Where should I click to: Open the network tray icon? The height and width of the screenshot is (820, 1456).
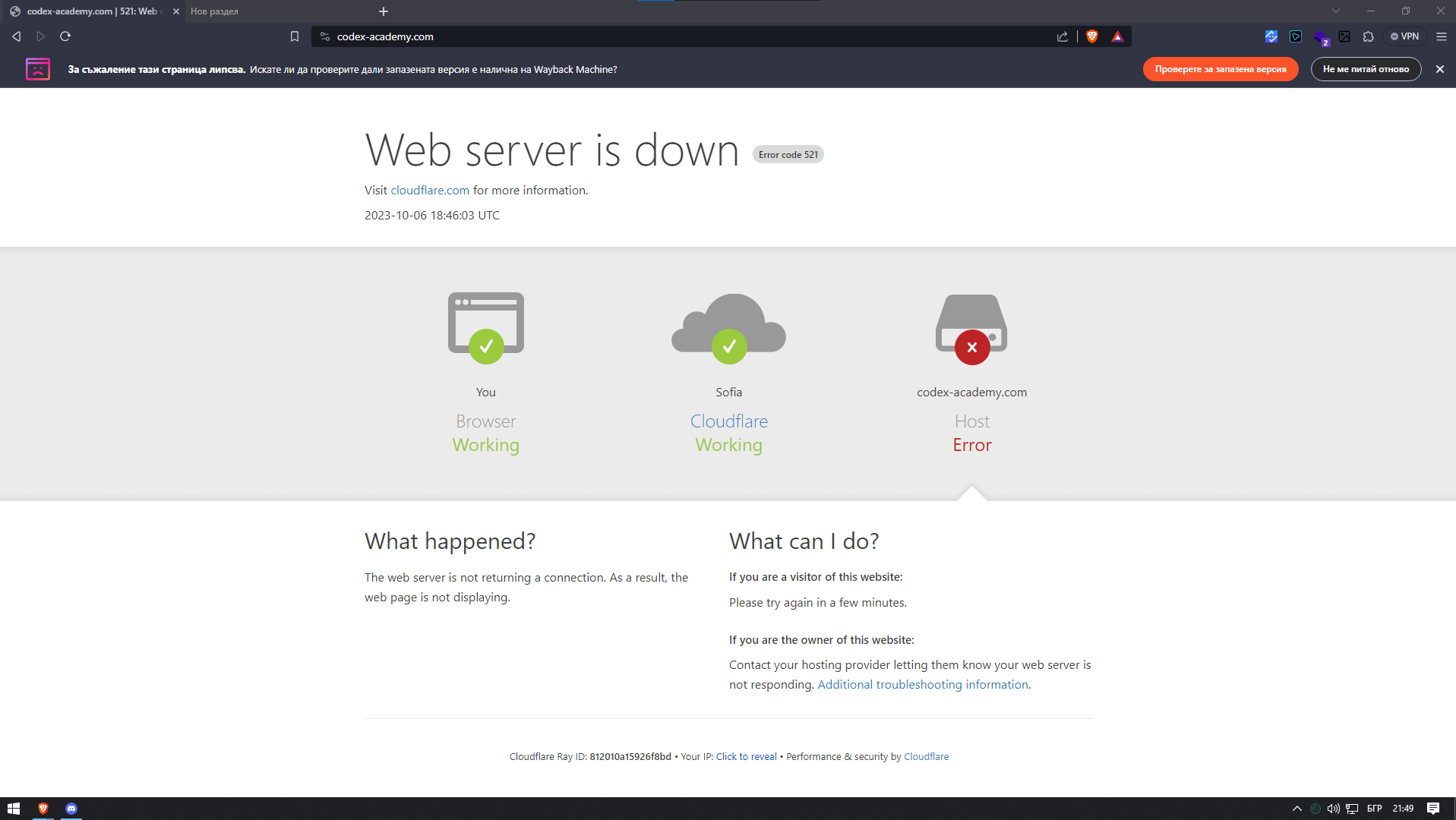1352,809
